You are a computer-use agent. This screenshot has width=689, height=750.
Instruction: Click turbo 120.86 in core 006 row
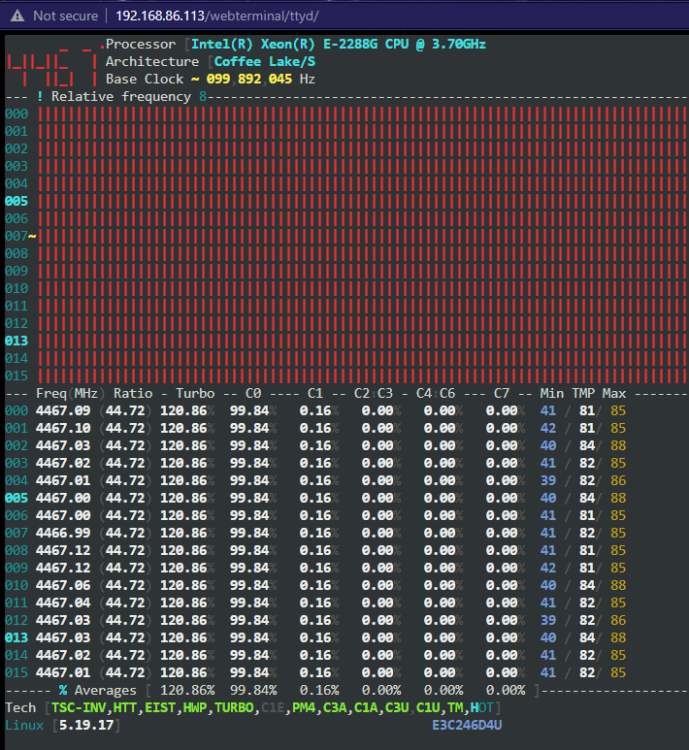click(x=184, y=516)
